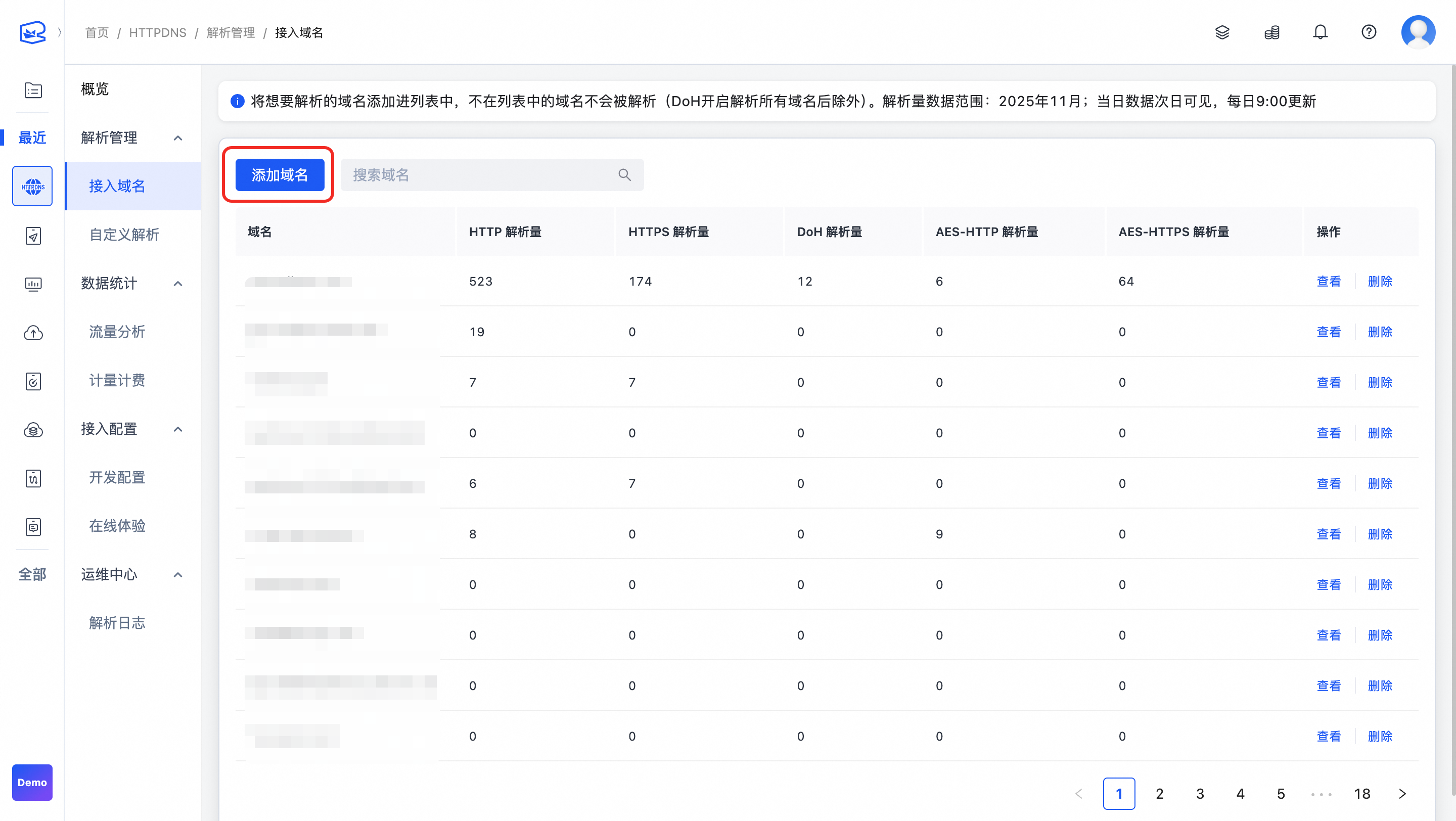The image size is (1456, 821).
Task: Open 自定义解析 menu item
Action: (124, 235)
